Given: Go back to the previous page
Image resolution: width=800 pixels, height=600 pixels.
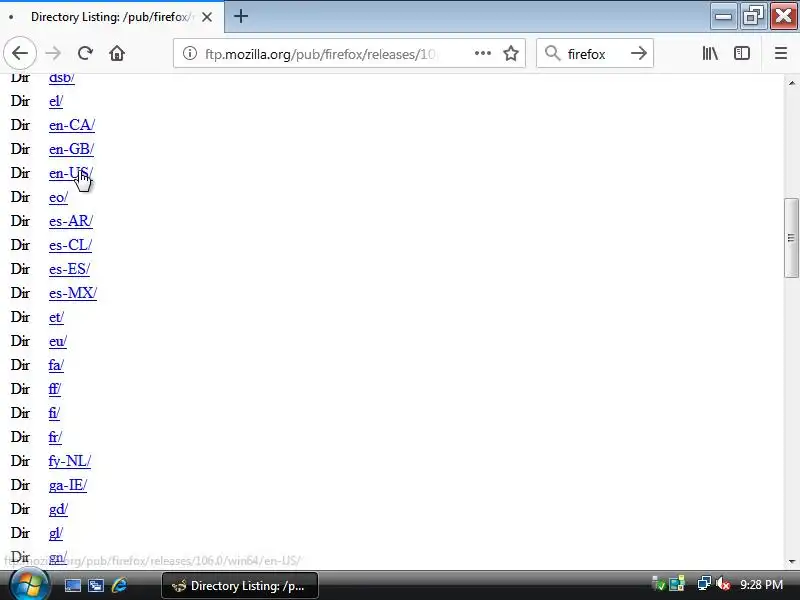Looking at the screenshot, I should point(20,53).
